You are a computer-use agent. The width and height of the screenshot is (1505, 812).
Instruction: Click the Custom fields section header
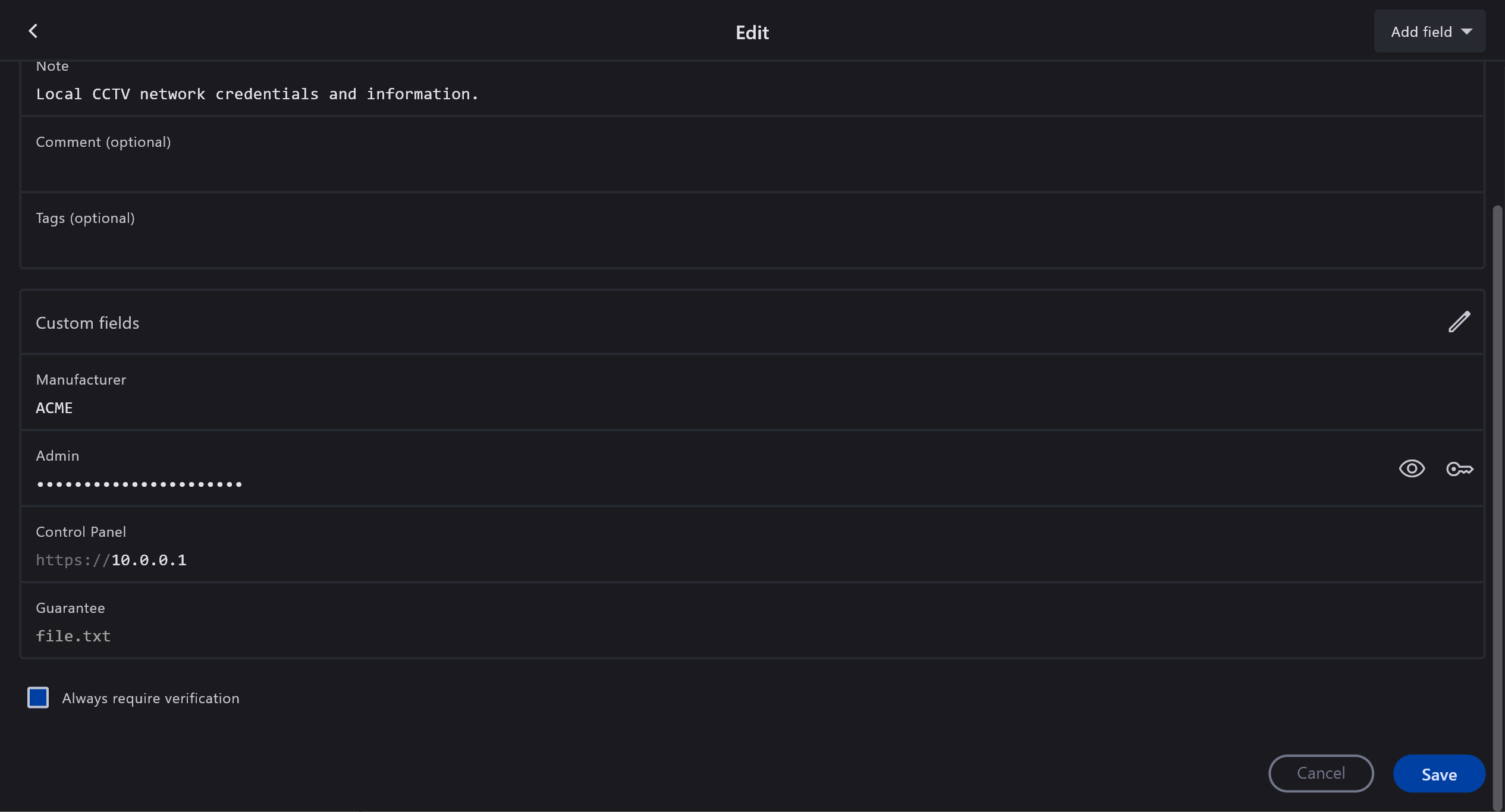(87, 323)
